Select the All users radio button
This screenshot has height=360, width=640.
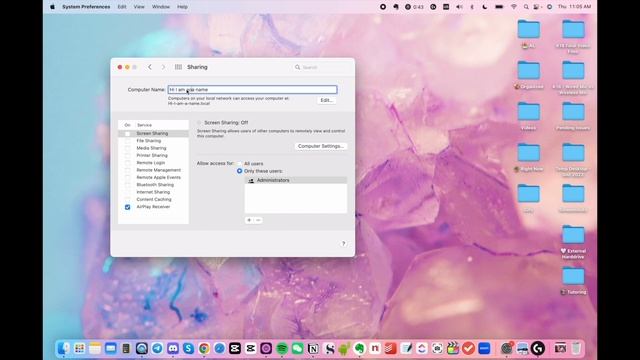click(x=240, y=164)
